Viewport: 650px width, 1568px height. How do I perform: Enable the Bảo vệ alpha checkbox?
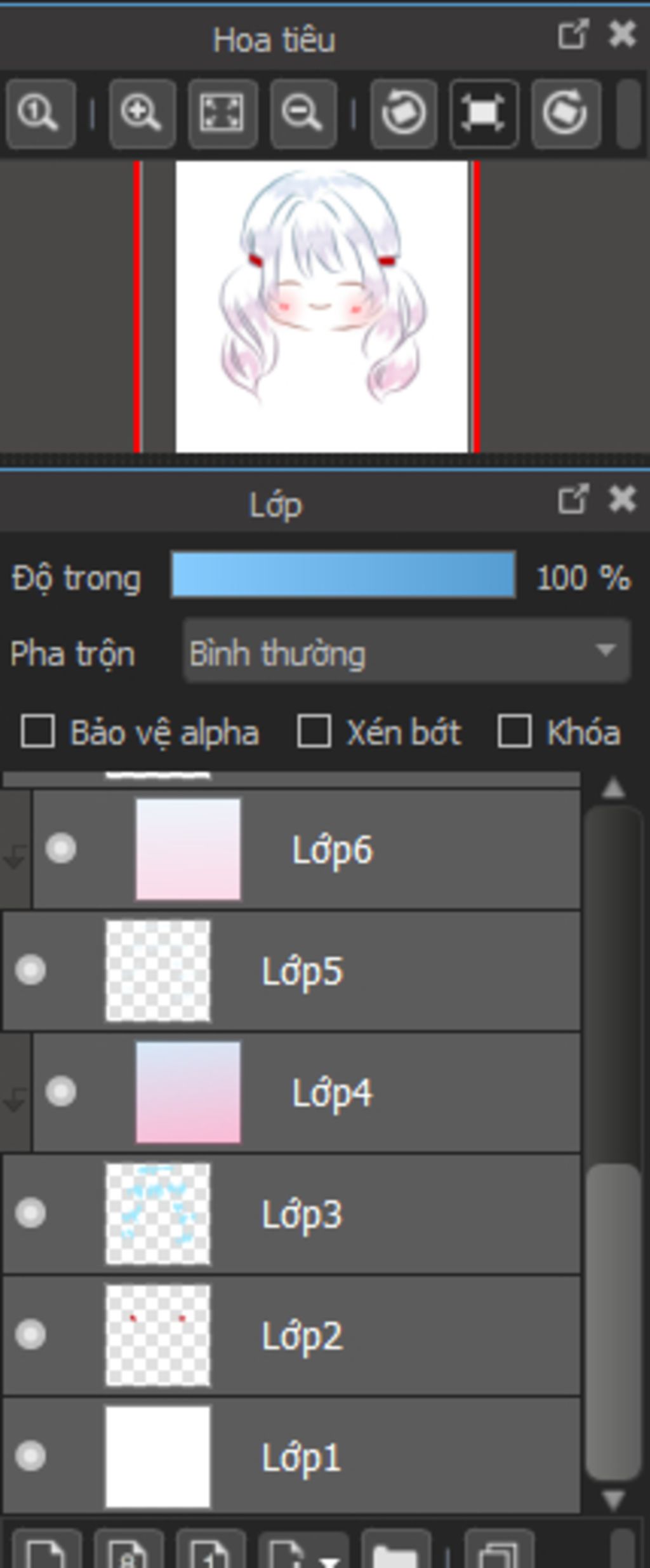(x=37, y=731)
